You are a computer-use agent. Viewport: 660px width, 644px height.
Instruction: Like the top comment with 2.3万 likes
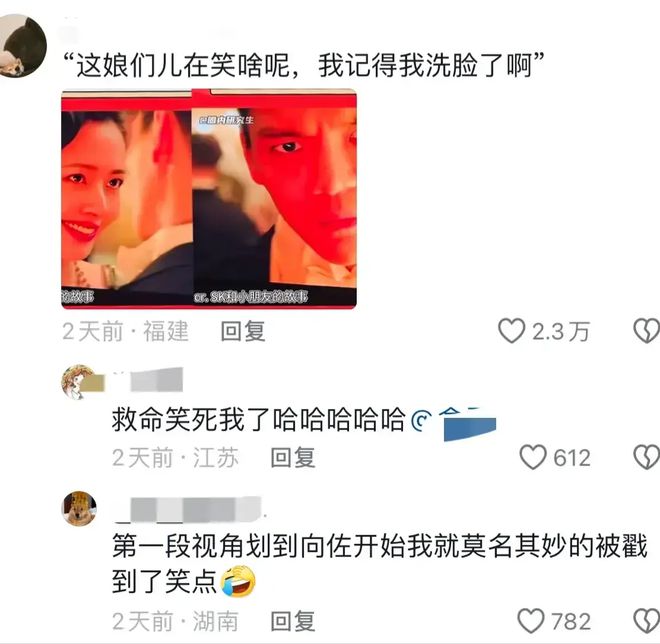[x=511, y=331]
